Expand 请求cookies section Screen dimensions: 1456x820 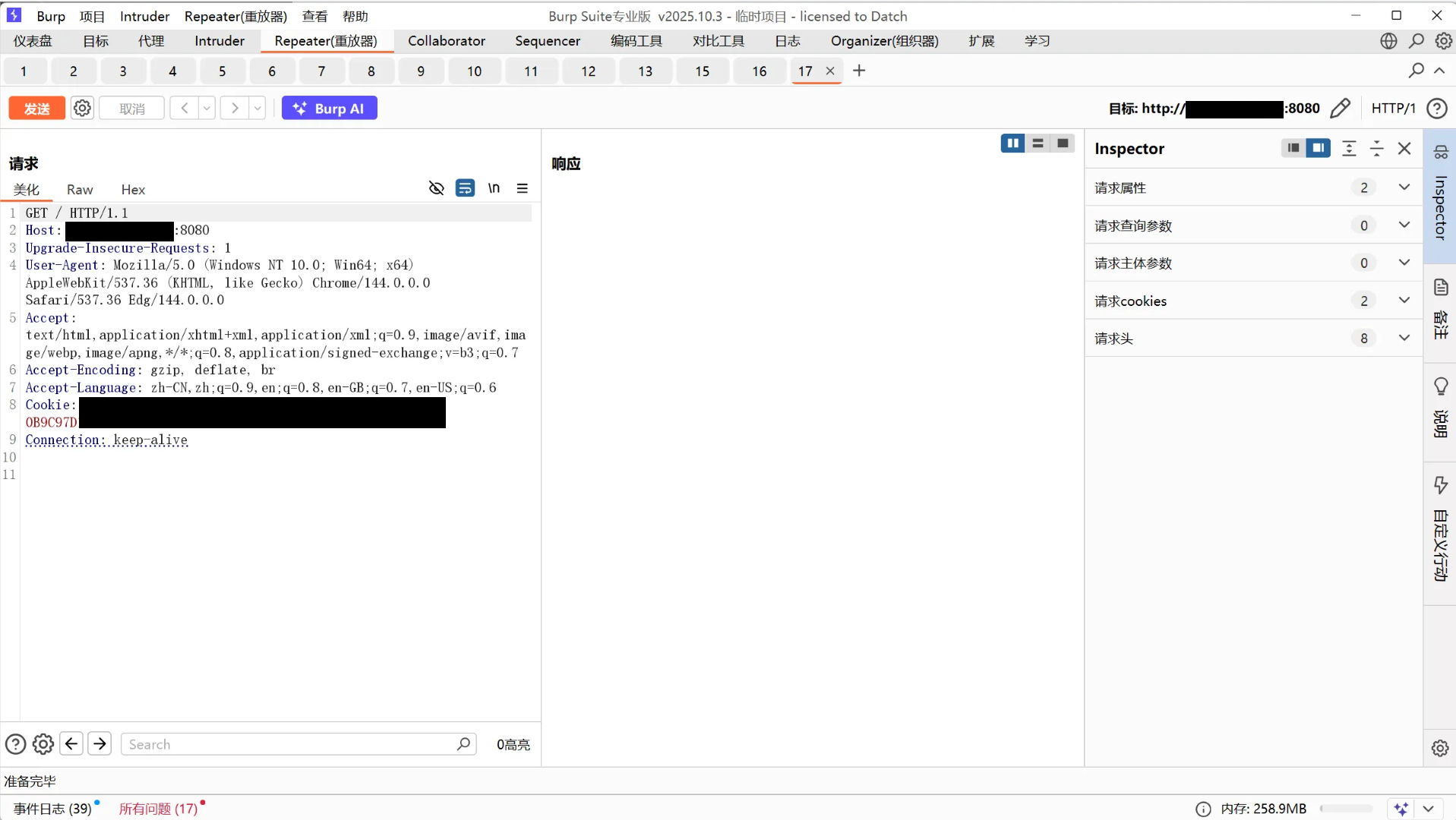pyautogui.click(x=1253, y=301)
